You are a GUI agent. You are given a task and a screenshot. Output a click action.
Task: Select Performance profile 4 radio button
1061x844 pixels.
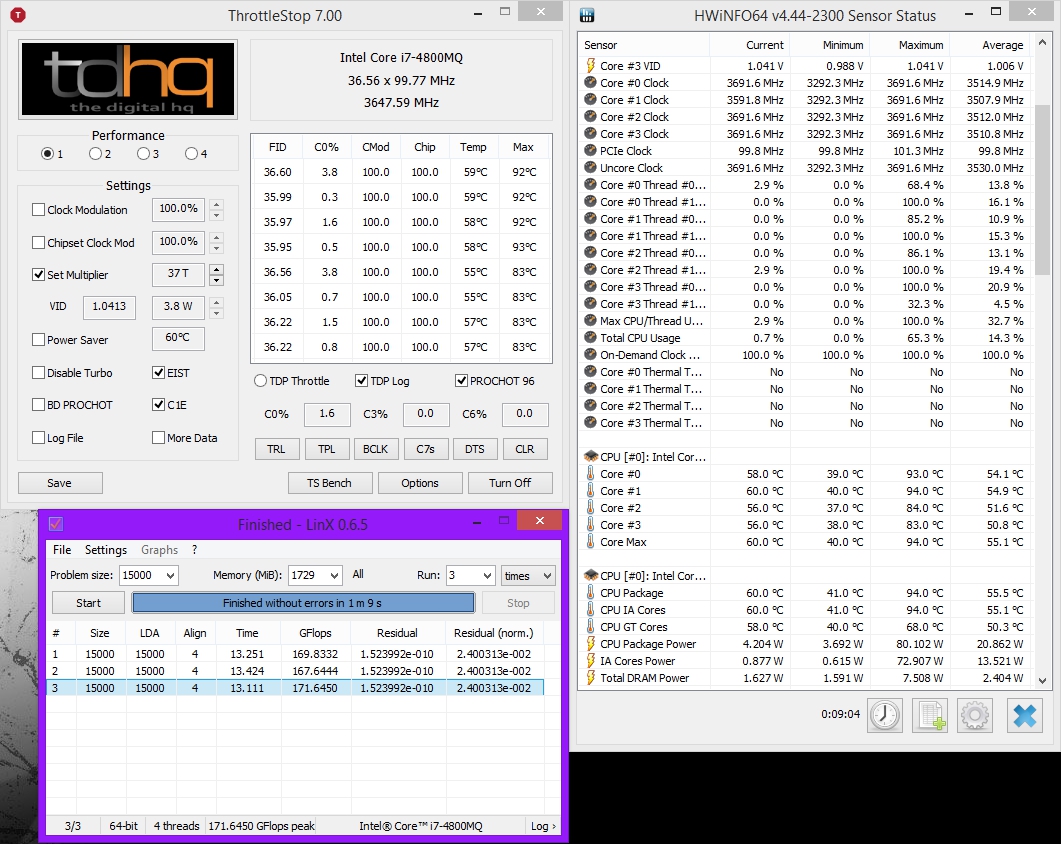coord(191,154)
